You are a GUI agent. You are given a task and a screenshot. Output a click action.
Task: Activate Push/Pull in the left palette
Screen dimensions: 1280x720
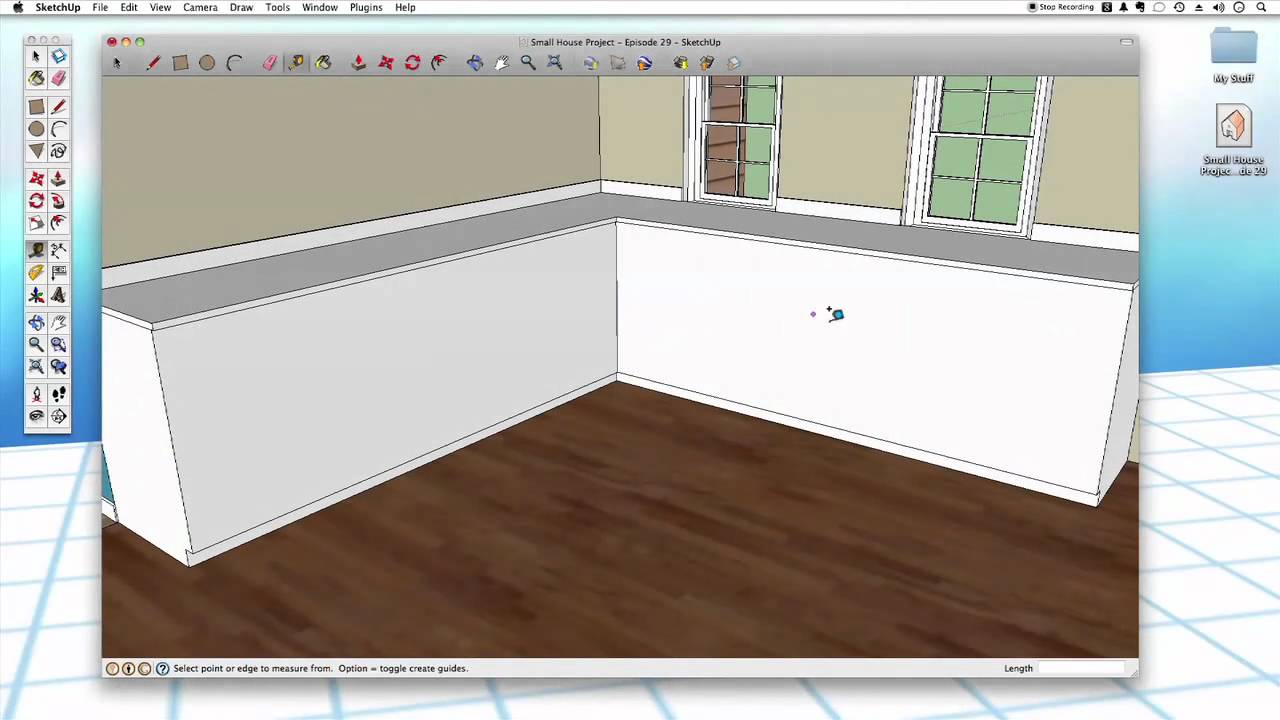(x=59, y=179)
